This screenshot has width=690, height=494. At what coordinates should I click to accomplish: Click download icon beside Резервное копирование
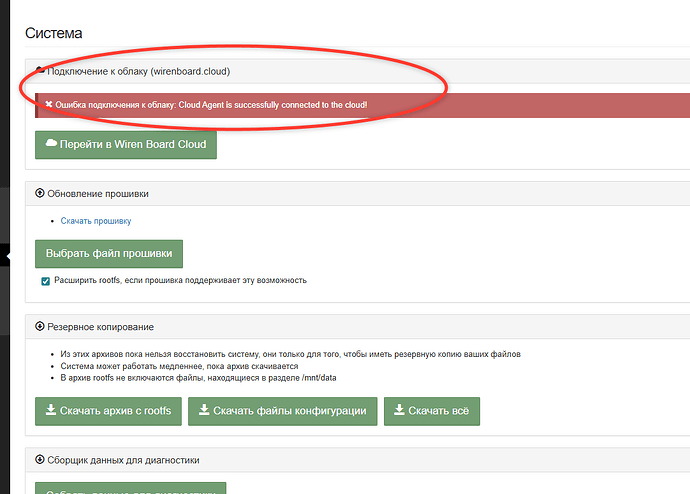click(40, 326)
